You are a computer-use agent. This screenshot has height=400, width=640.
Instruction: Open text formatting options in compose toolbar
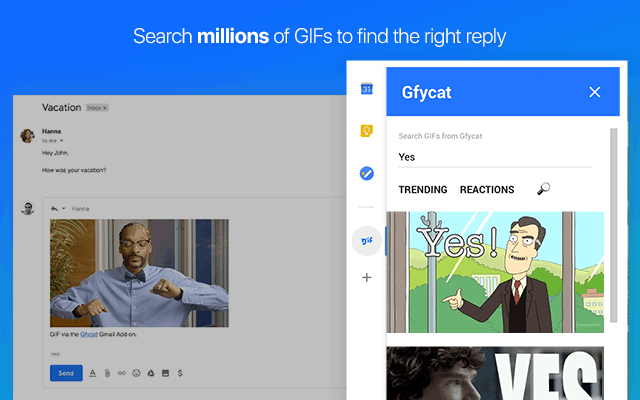click(93, 373)
